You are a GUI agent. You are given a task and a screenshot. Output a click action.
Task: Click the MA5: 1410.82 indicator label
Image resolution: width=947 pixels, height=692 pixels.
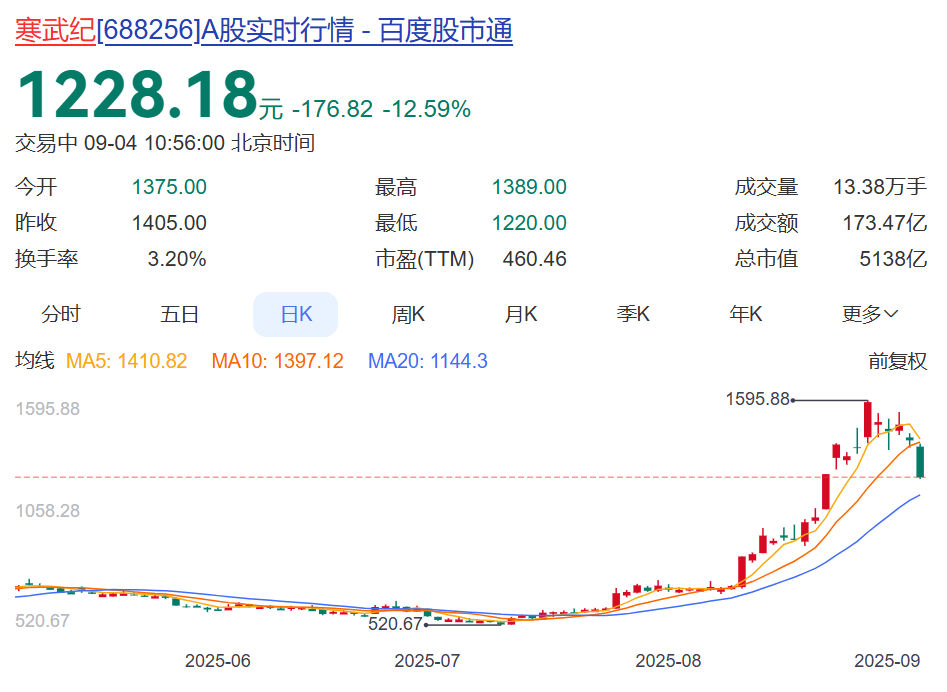126,361
